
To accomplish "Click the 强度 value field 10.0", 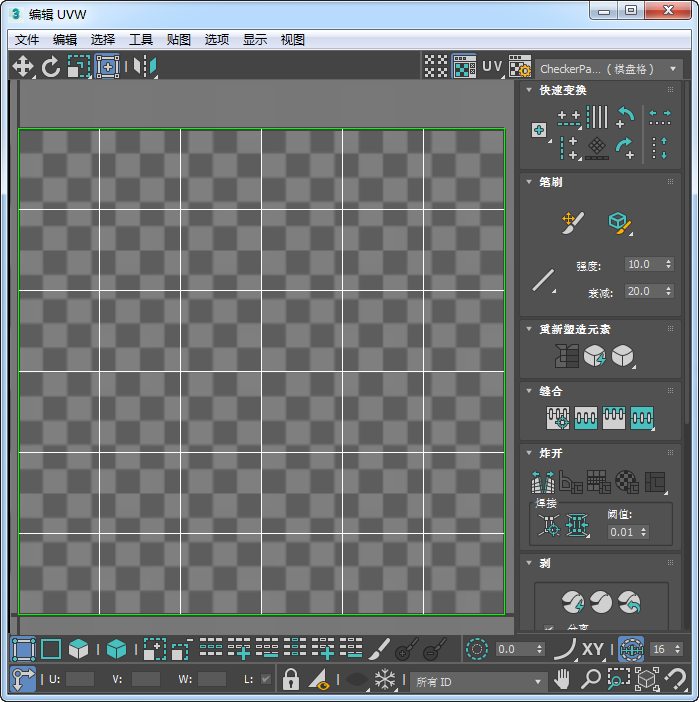I will pos(644,264).
